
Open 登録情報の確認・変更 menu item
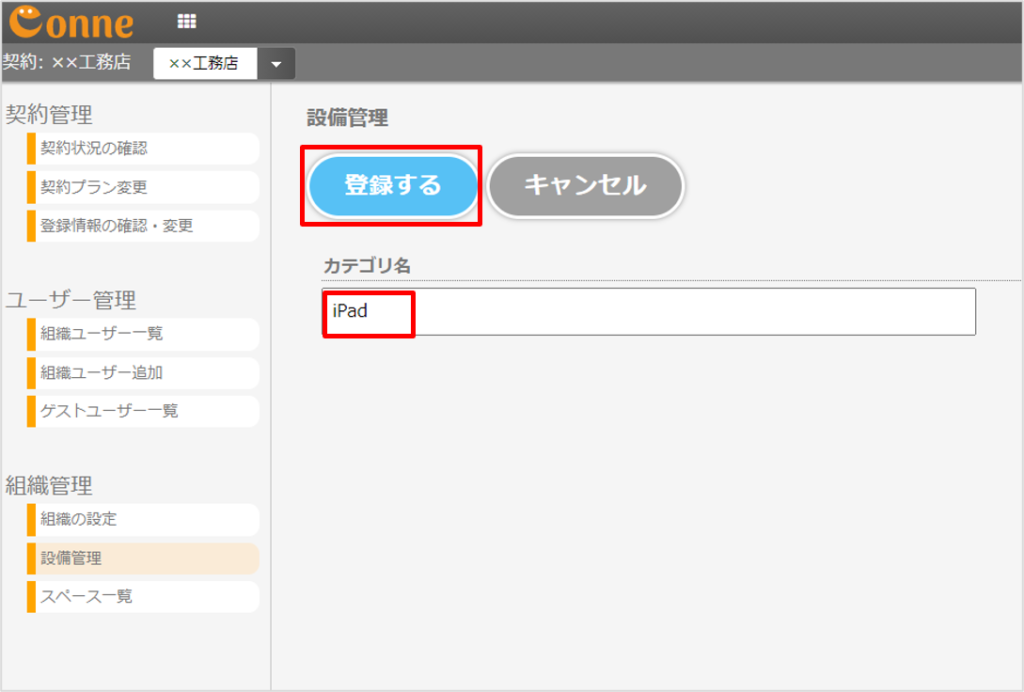143,226
